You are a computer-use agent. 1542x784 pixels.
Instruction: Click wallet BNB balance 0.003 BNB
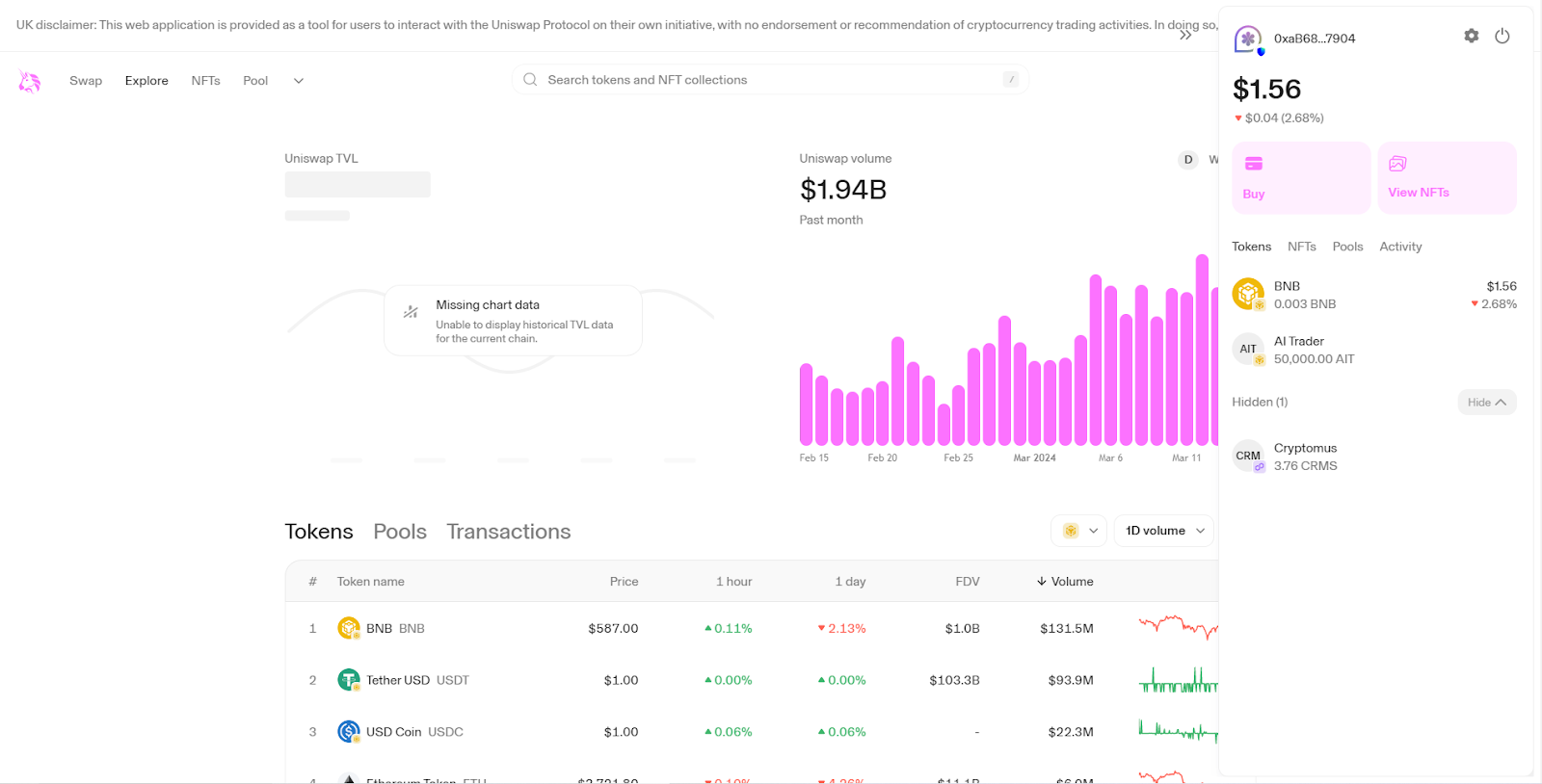(1305, 304)
